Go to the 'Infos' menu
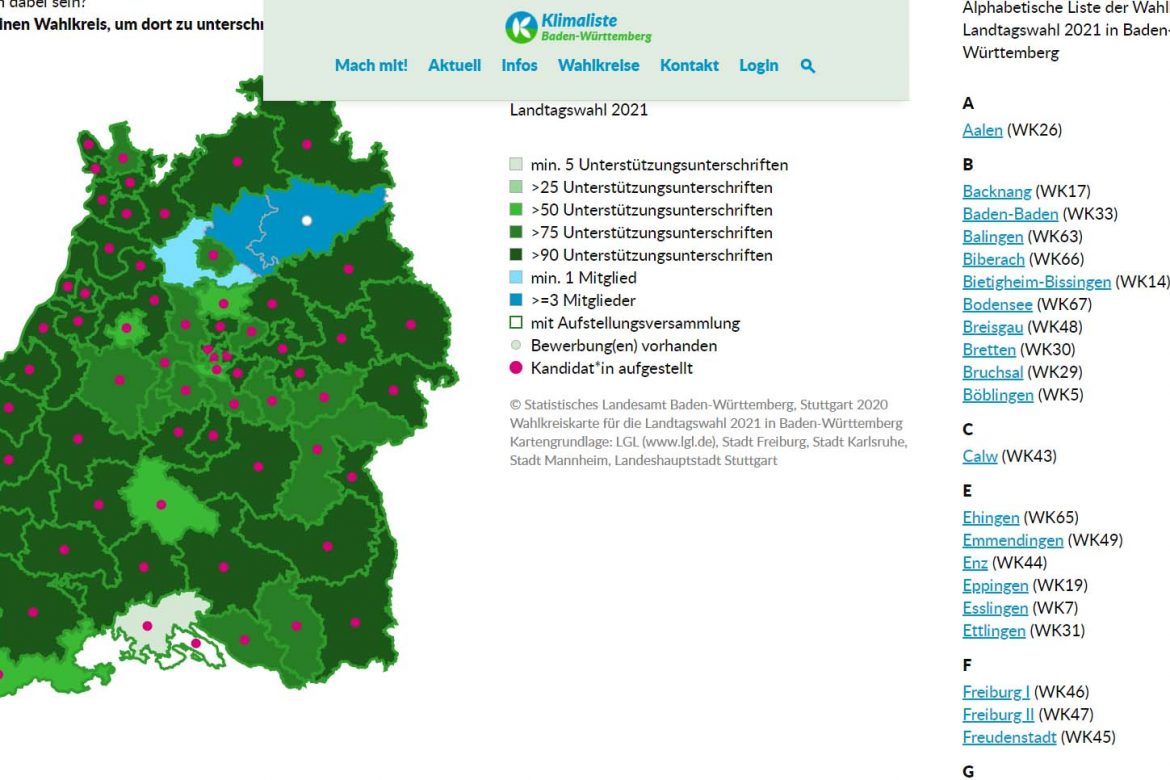Viewport: 1170px width, 780px height. (519, 66)
